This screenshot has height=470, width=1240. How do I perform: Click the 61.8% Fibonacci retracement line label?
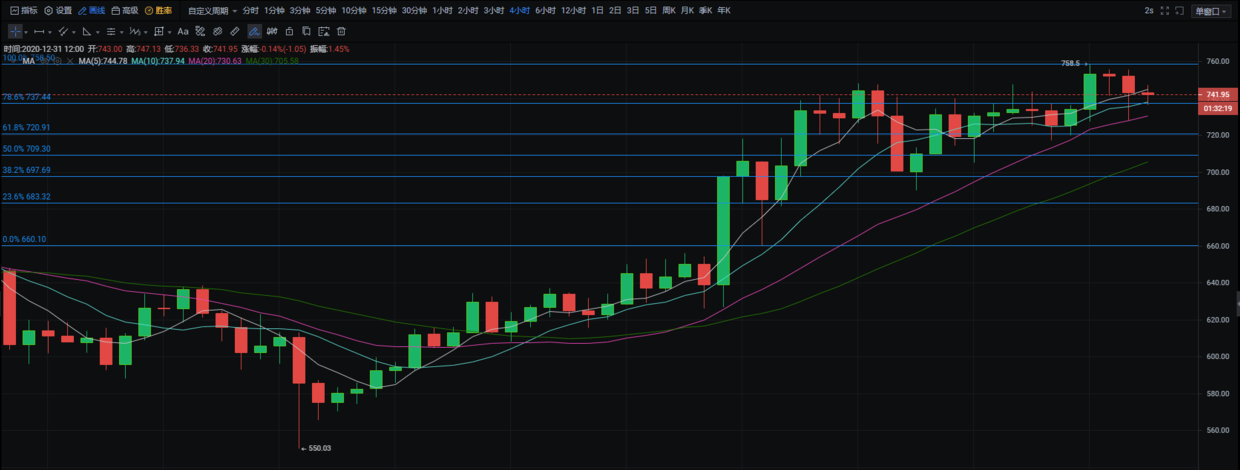pos(27,128)
